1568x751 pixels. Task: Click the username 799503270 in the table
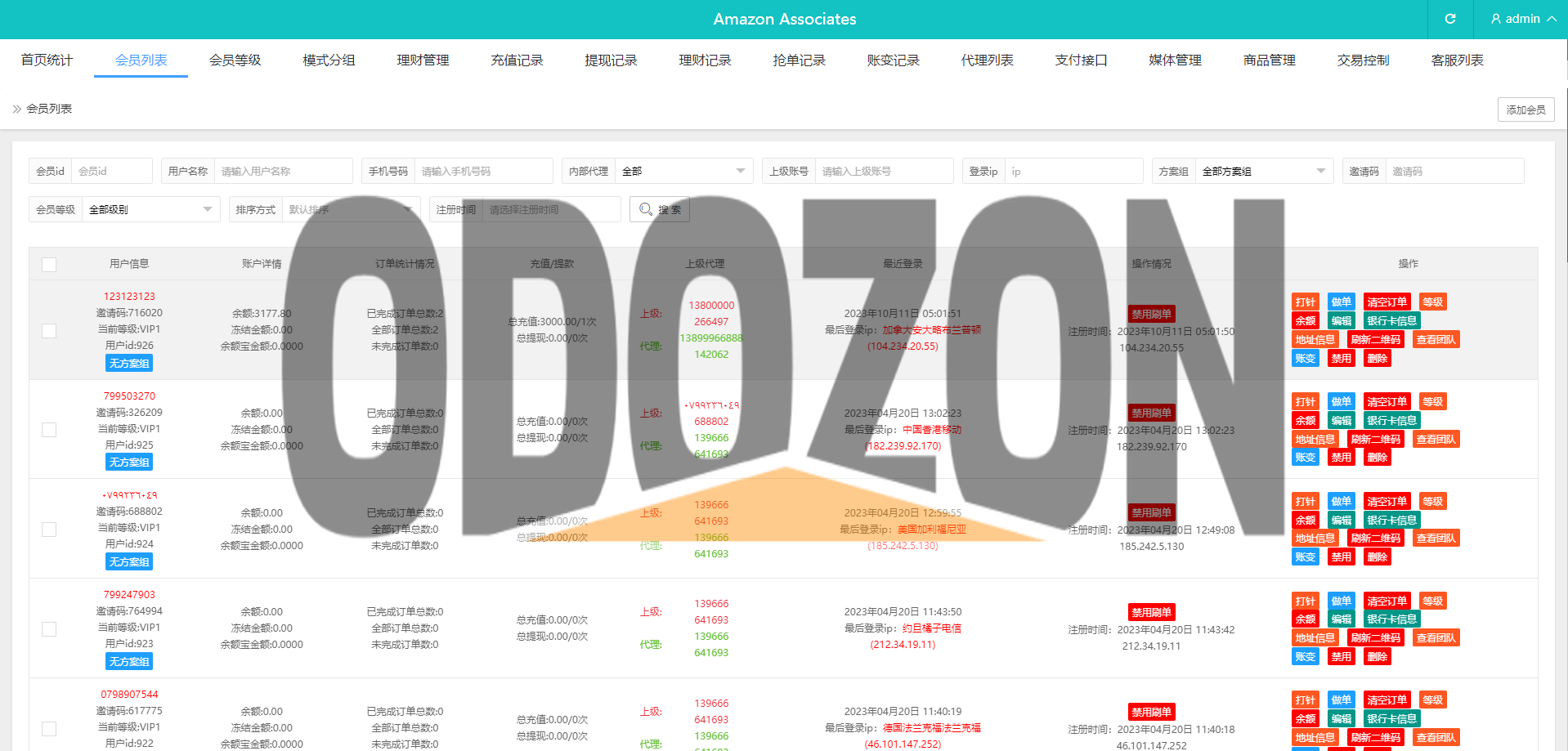click(129, 396)
